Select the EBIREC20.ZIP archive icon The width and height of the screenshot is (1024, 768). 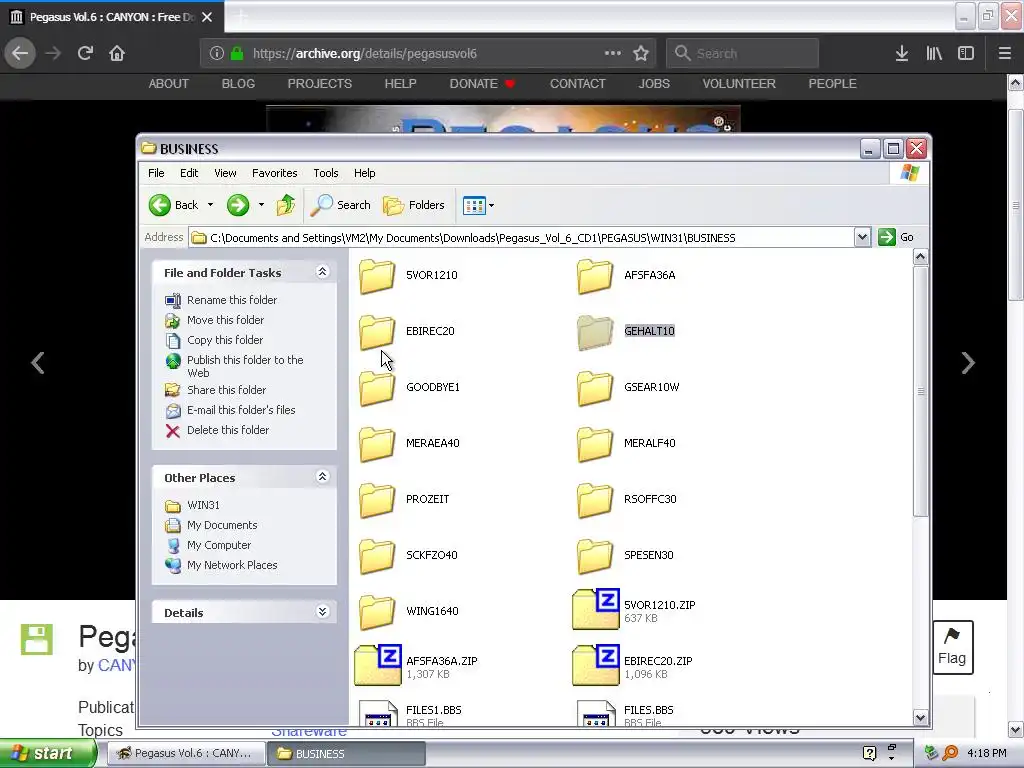596,665
